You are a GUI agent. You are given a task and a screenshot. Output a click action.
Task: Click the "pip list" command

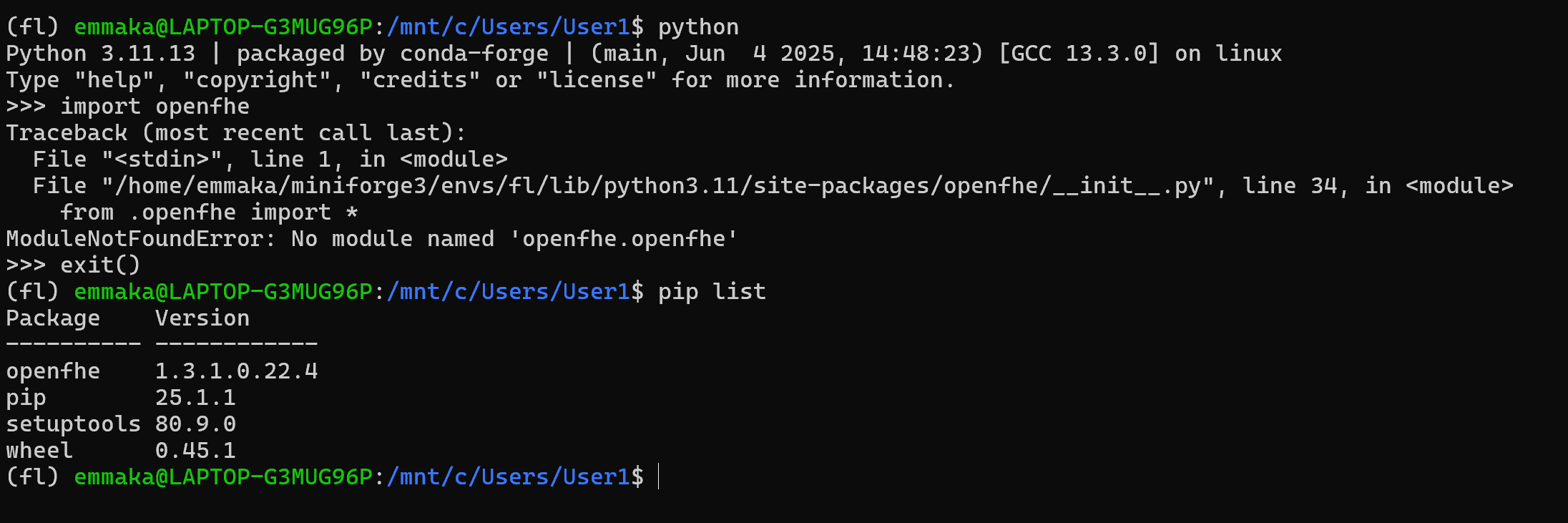(711, 292)
